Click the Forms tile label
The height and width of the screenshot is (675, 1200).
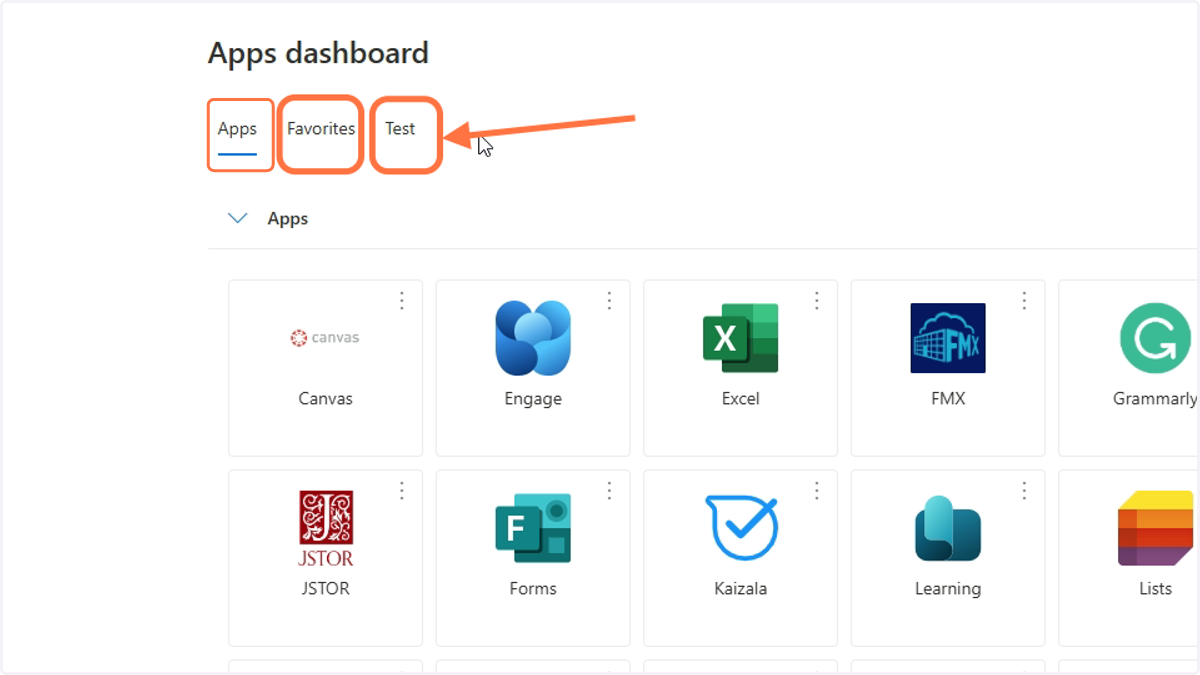point(533,588)
